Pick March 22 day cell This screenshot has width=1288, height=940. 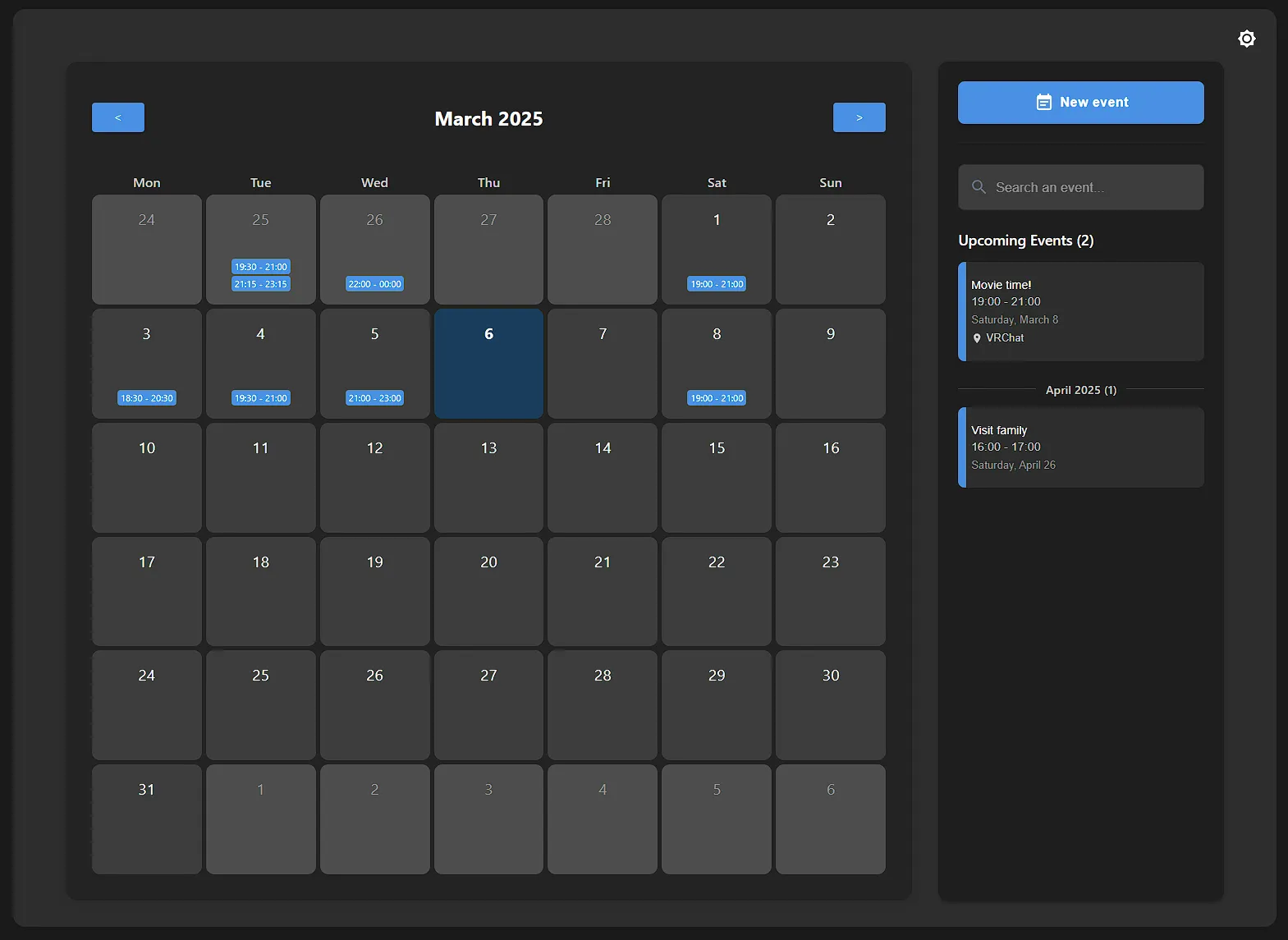[717, 591]
